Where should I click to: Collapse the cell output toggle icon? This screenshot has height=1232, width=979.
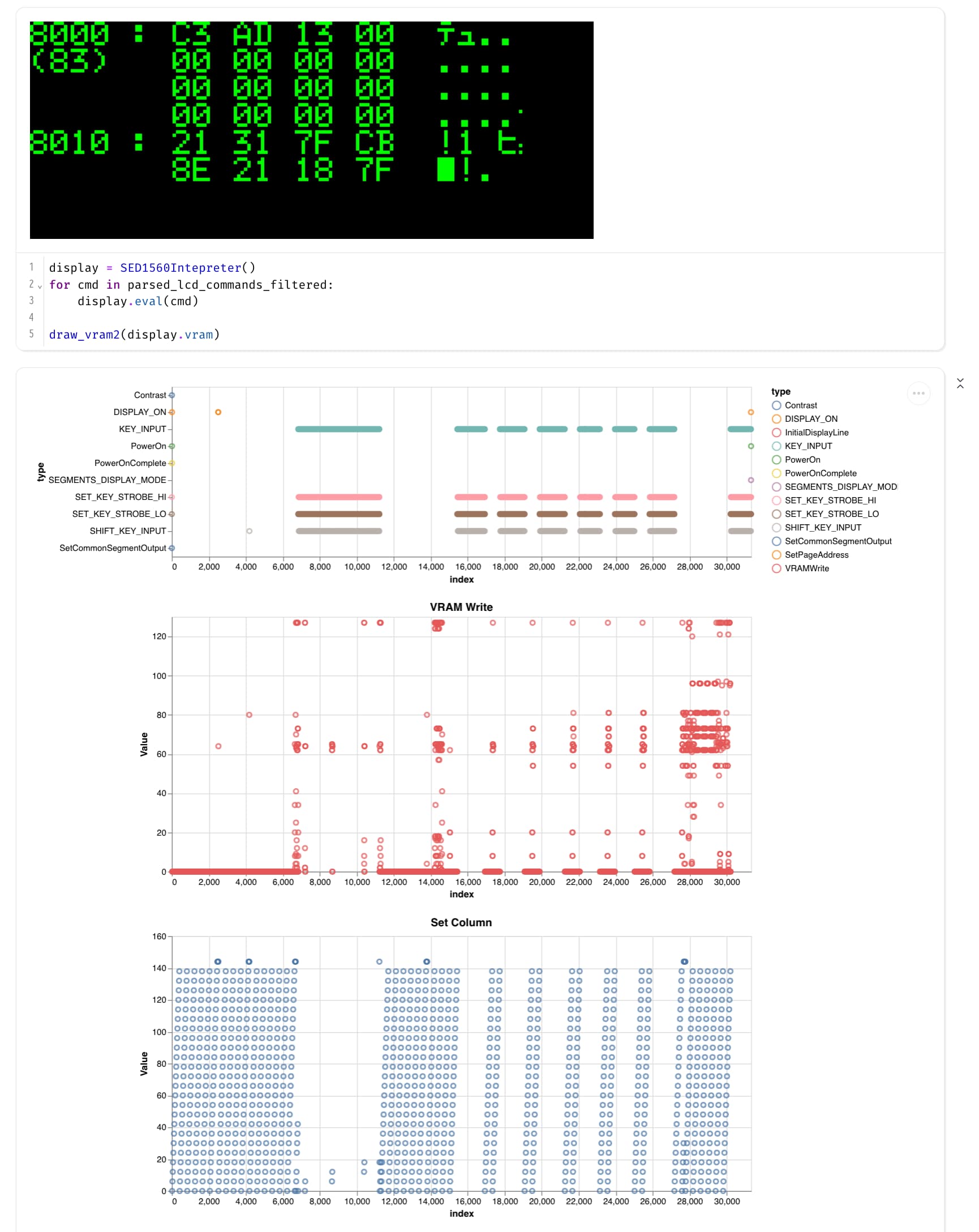[x=960, y=383]
